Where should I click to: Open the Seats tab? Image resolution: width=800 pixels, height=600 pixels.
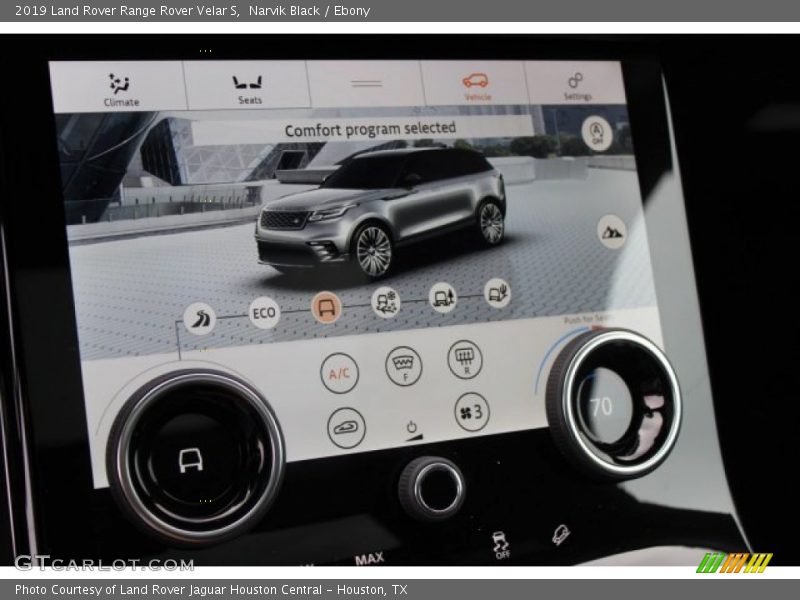248,89
